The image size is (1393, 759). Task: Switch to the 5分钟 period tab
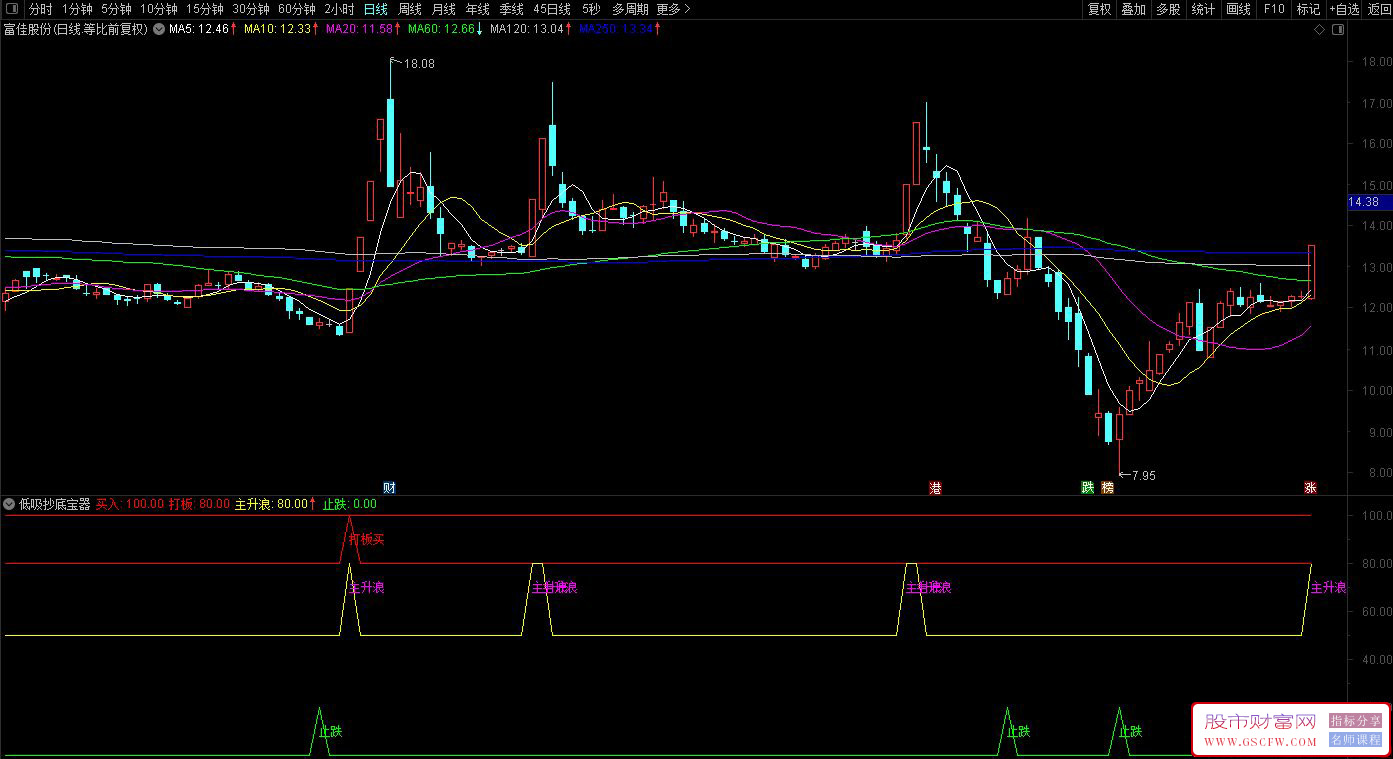point(116,9)
